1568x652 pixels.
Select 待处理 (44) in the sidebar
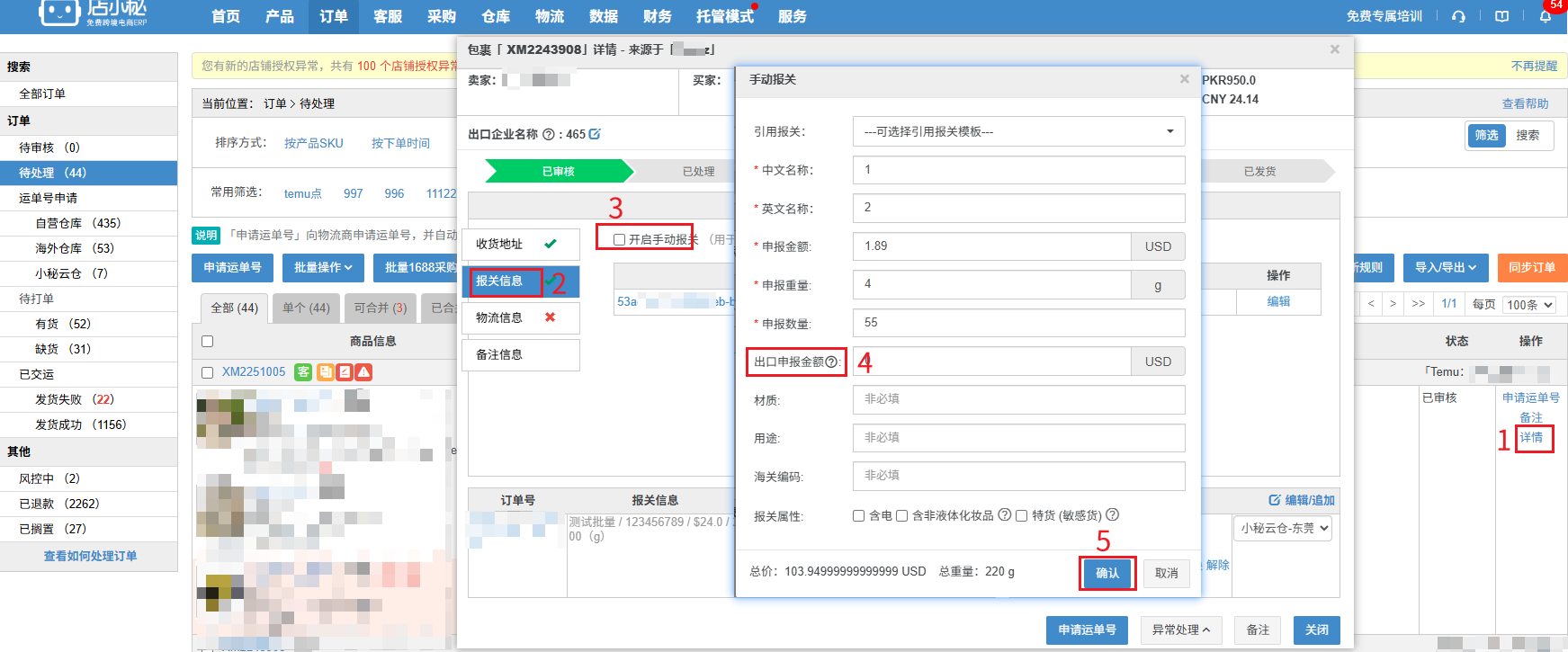pos(88,173)
